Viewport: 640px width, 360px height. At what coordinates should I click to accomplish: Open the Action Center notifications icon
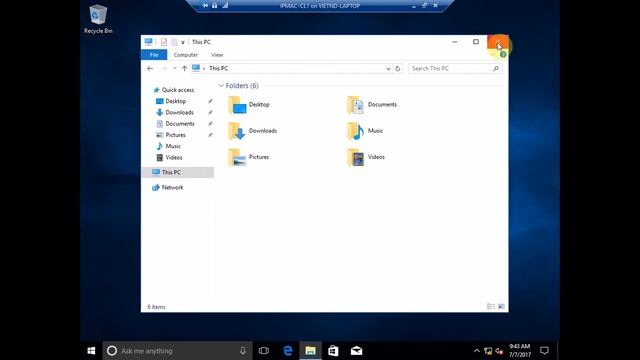coord(544,351)
